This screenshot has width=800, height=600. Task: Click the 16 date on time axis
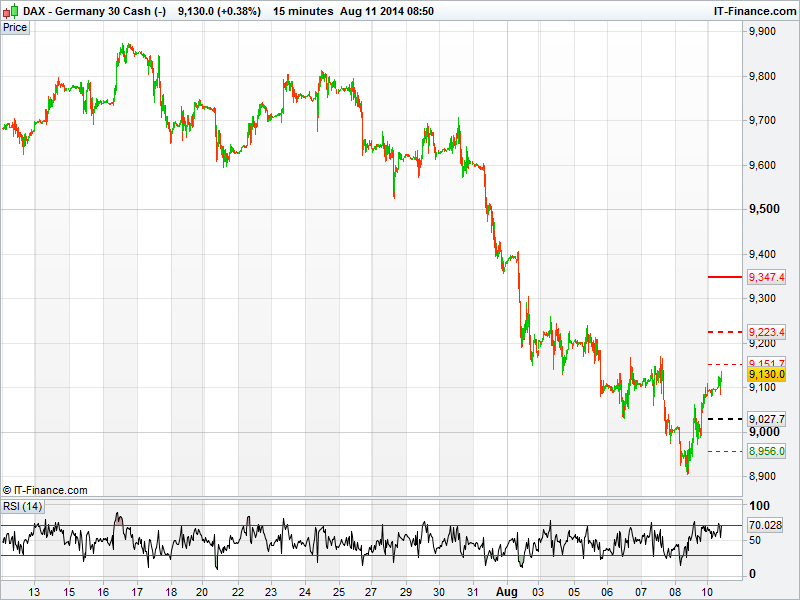(x=103, y=590)
